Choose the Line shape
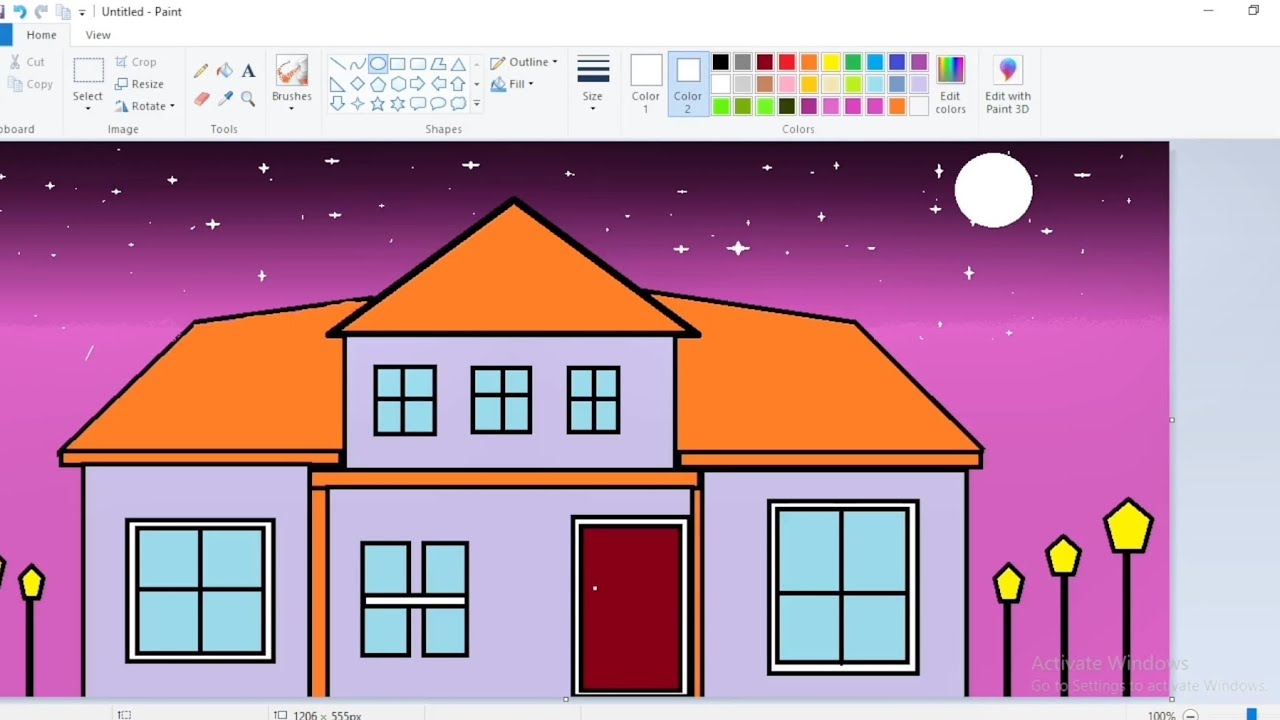Image resolution: width=1280 pixels, height=720 pixels. pos(337,64)
